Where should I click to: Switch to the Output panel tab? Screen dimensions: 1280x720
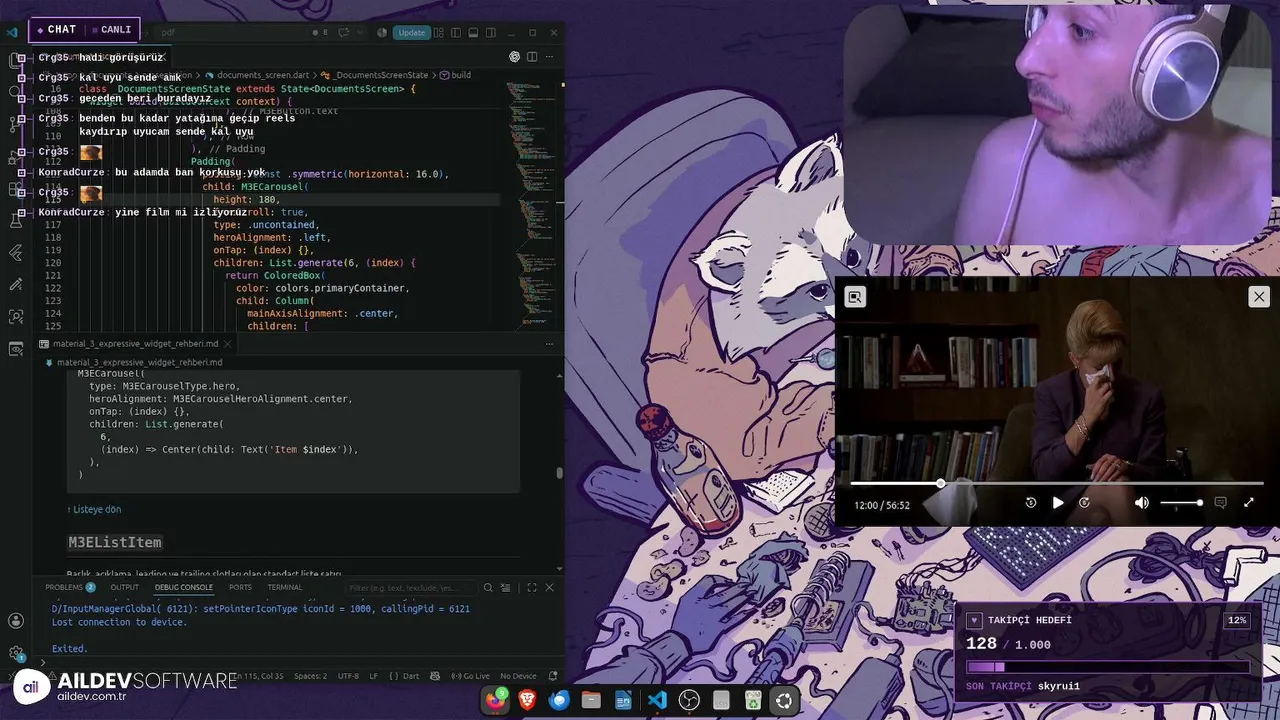pyautogui.click(x=124, y=587)
